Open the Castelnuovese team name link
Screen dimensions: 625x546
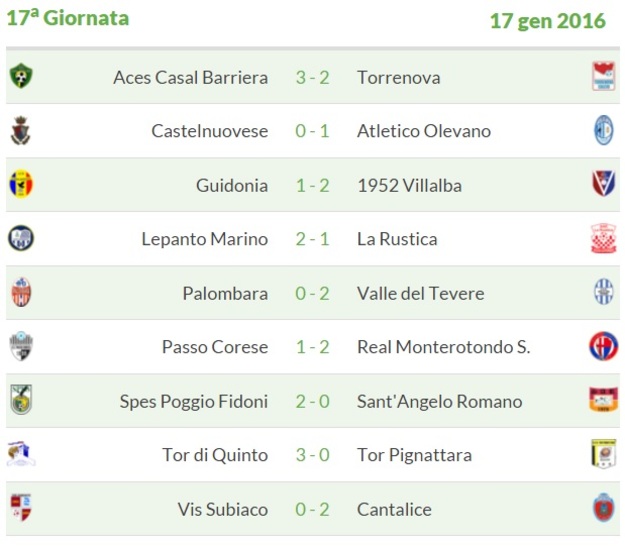click(210, 131)
